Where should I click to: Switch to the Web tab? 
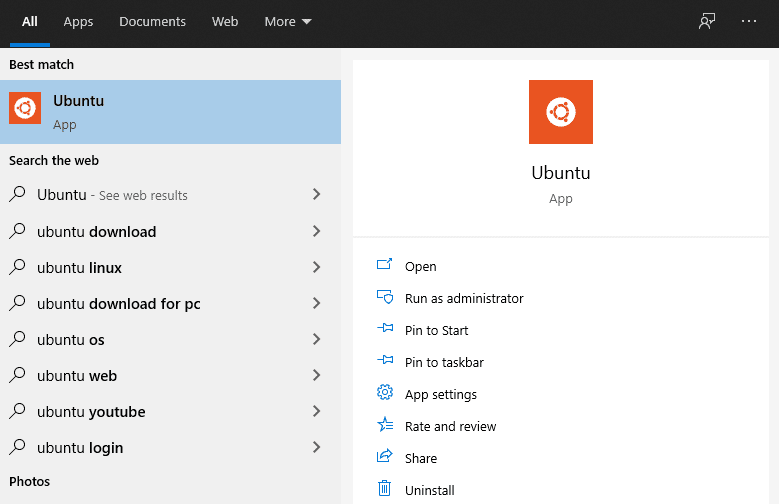[225, 21]
